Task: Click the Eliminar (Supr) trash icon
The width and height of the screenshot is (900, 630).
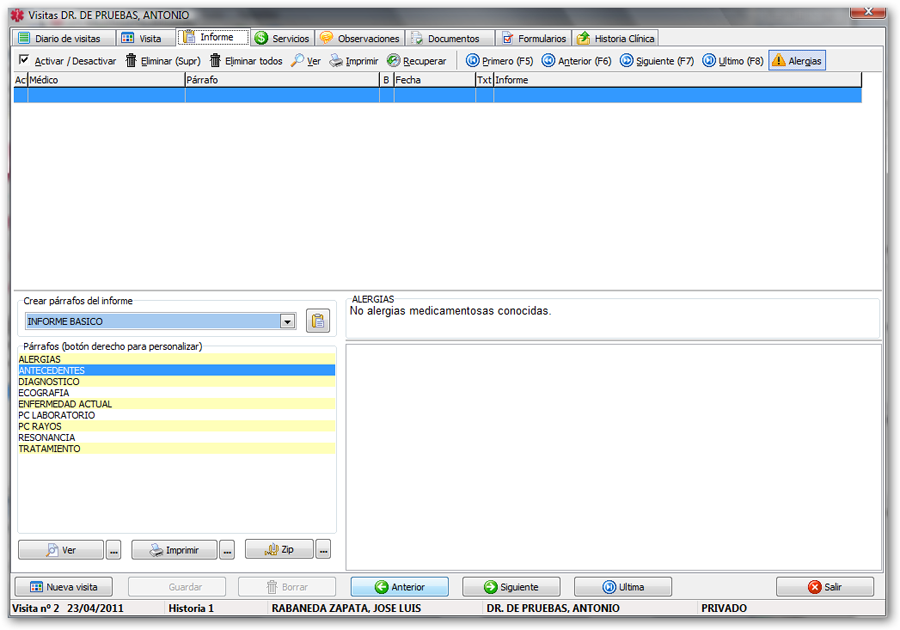Action: 131,61
